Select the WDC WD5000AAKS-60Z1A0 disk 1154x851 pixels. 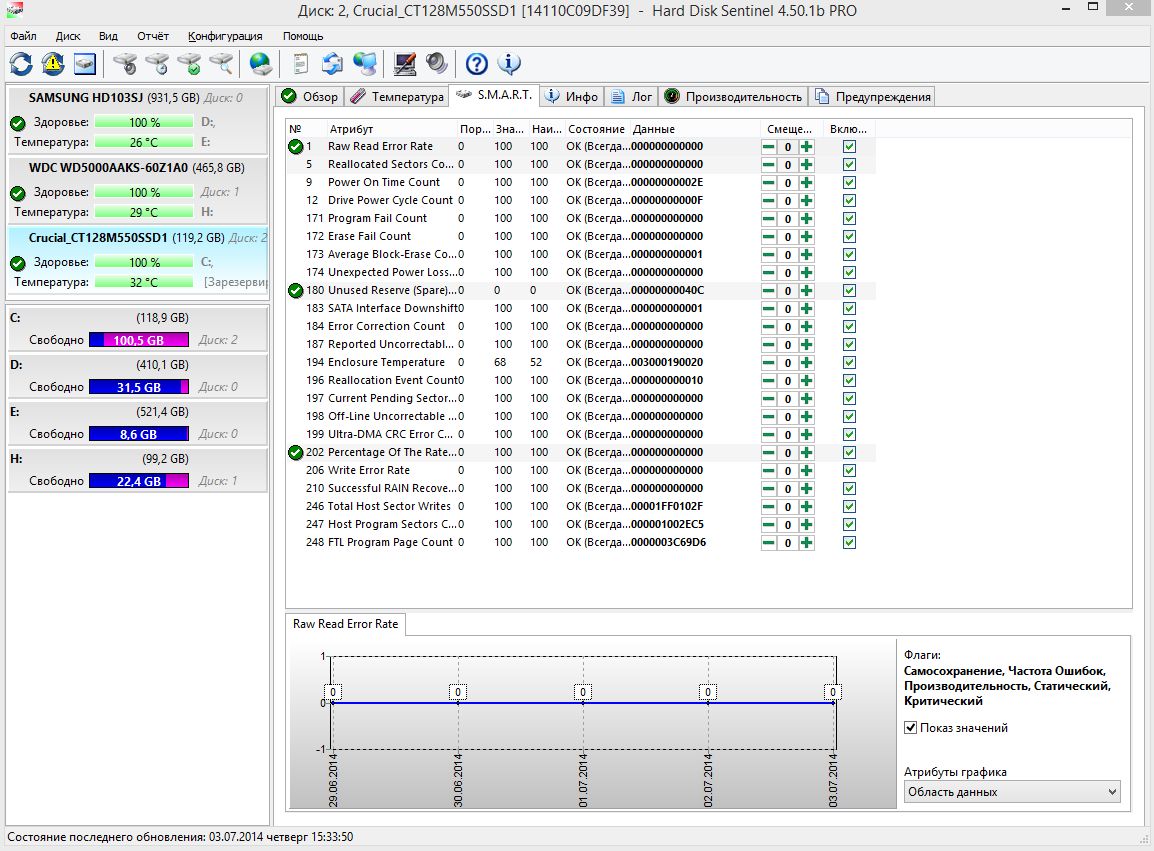(137, 189)
